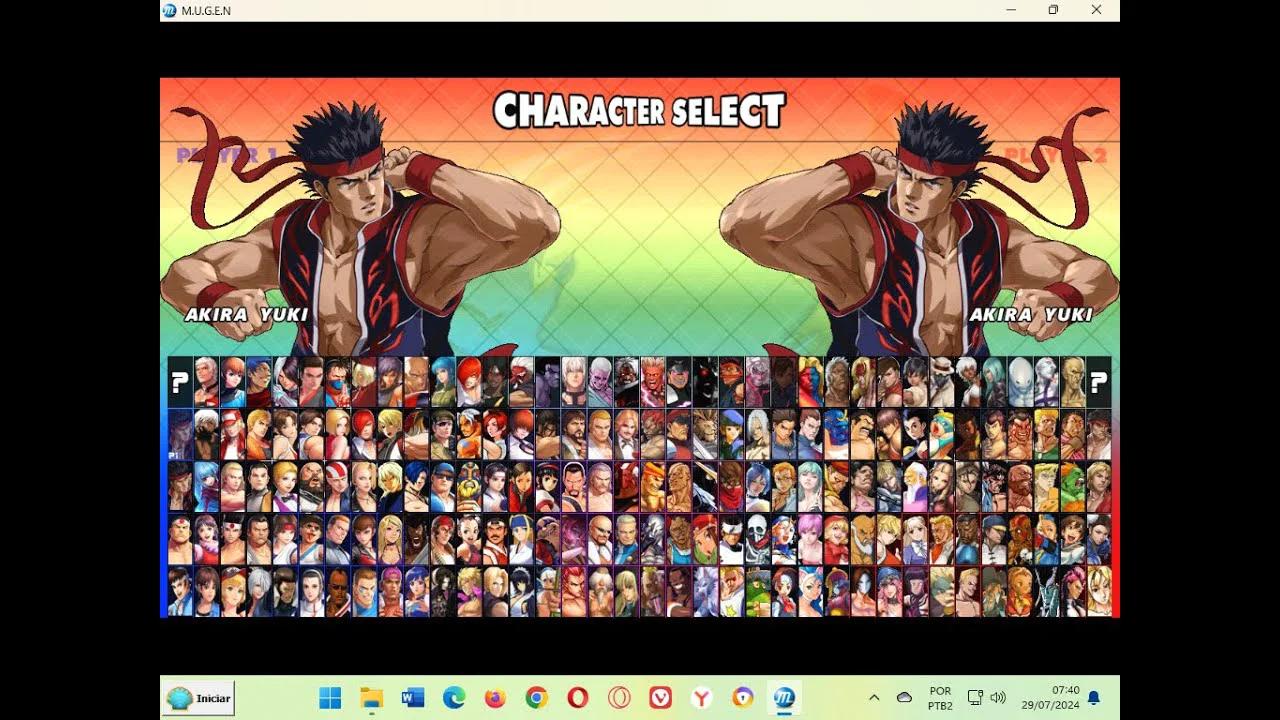Click the Iniciar start button
1280x720 pixels.
(x=197, y=698)
